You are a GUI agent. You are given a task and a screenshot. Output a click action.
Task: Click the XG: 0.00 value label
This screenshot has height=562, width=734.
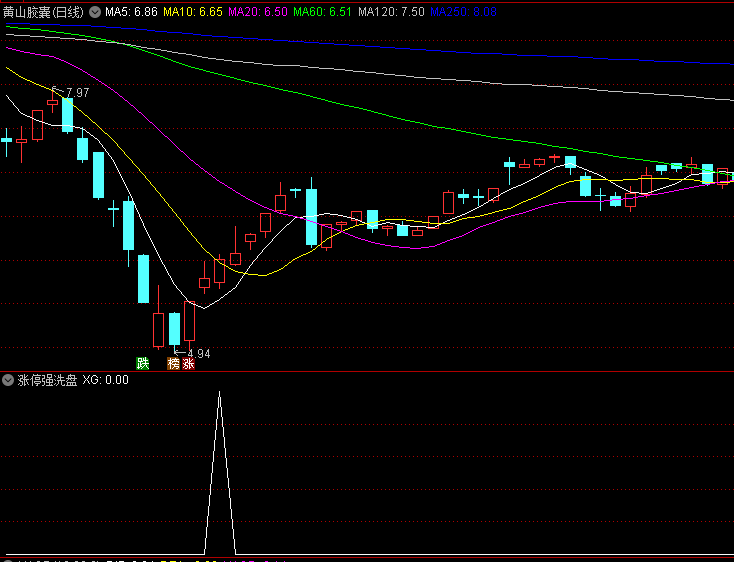[105, 380]
